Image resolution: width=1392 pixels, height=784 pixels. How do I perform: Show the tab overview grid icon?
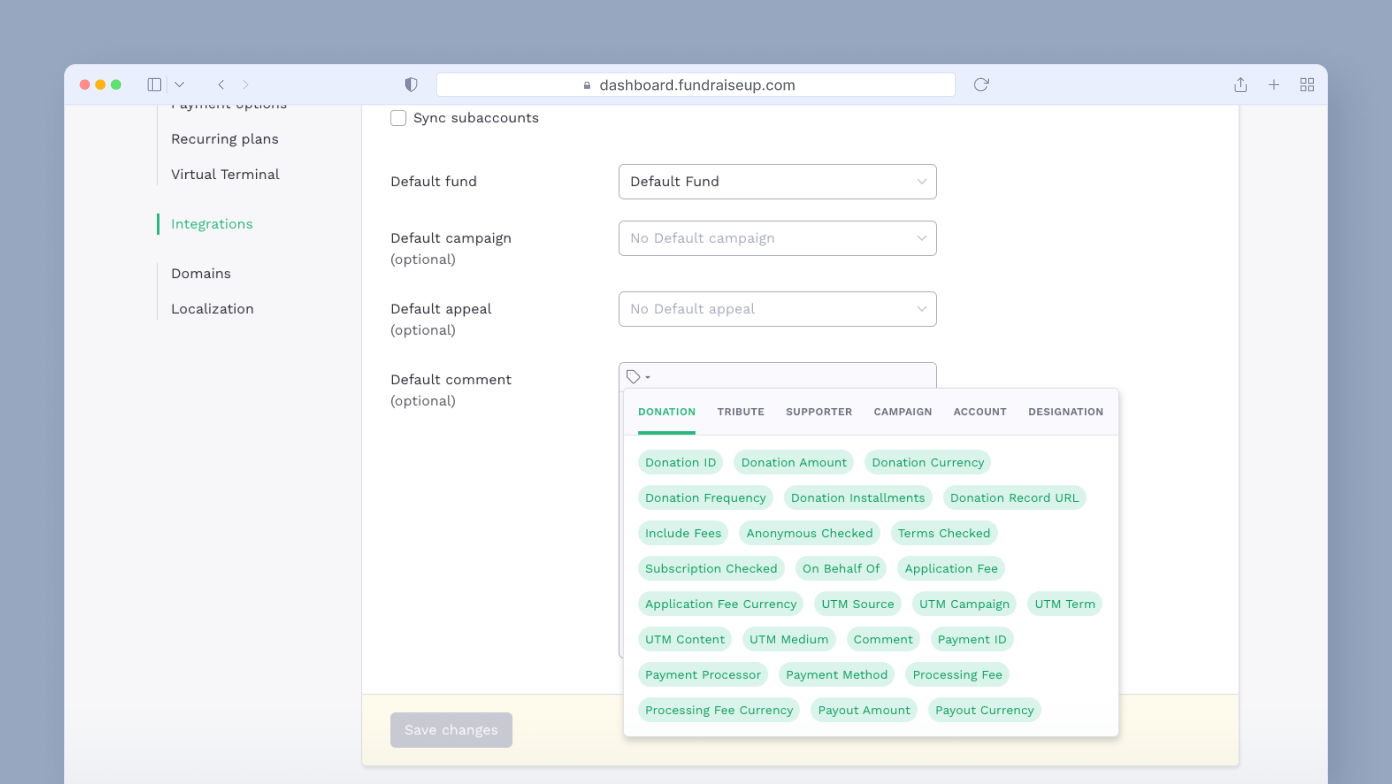tap(1307, 85)
